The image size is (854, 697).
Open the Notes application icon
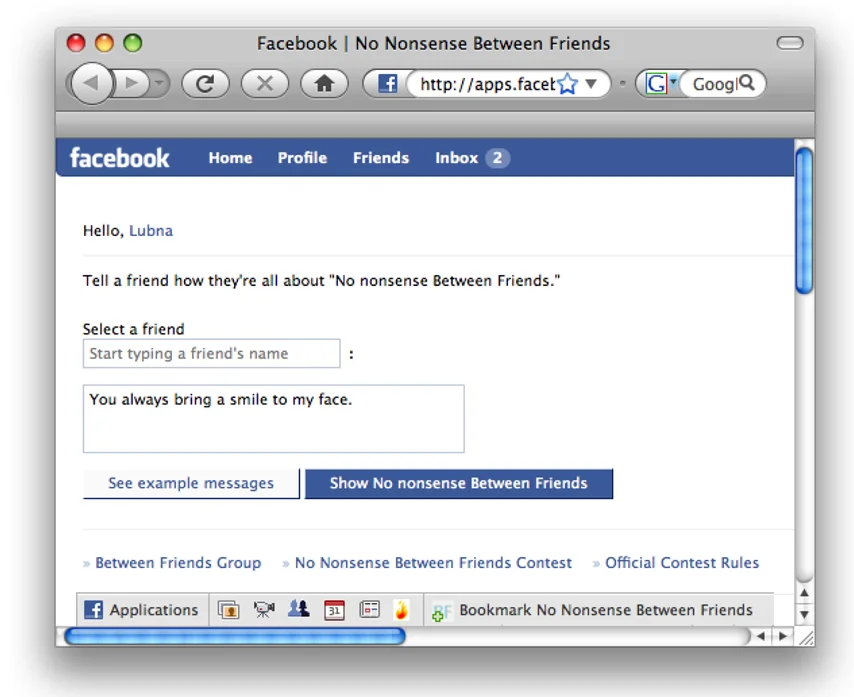coord(369,609)
